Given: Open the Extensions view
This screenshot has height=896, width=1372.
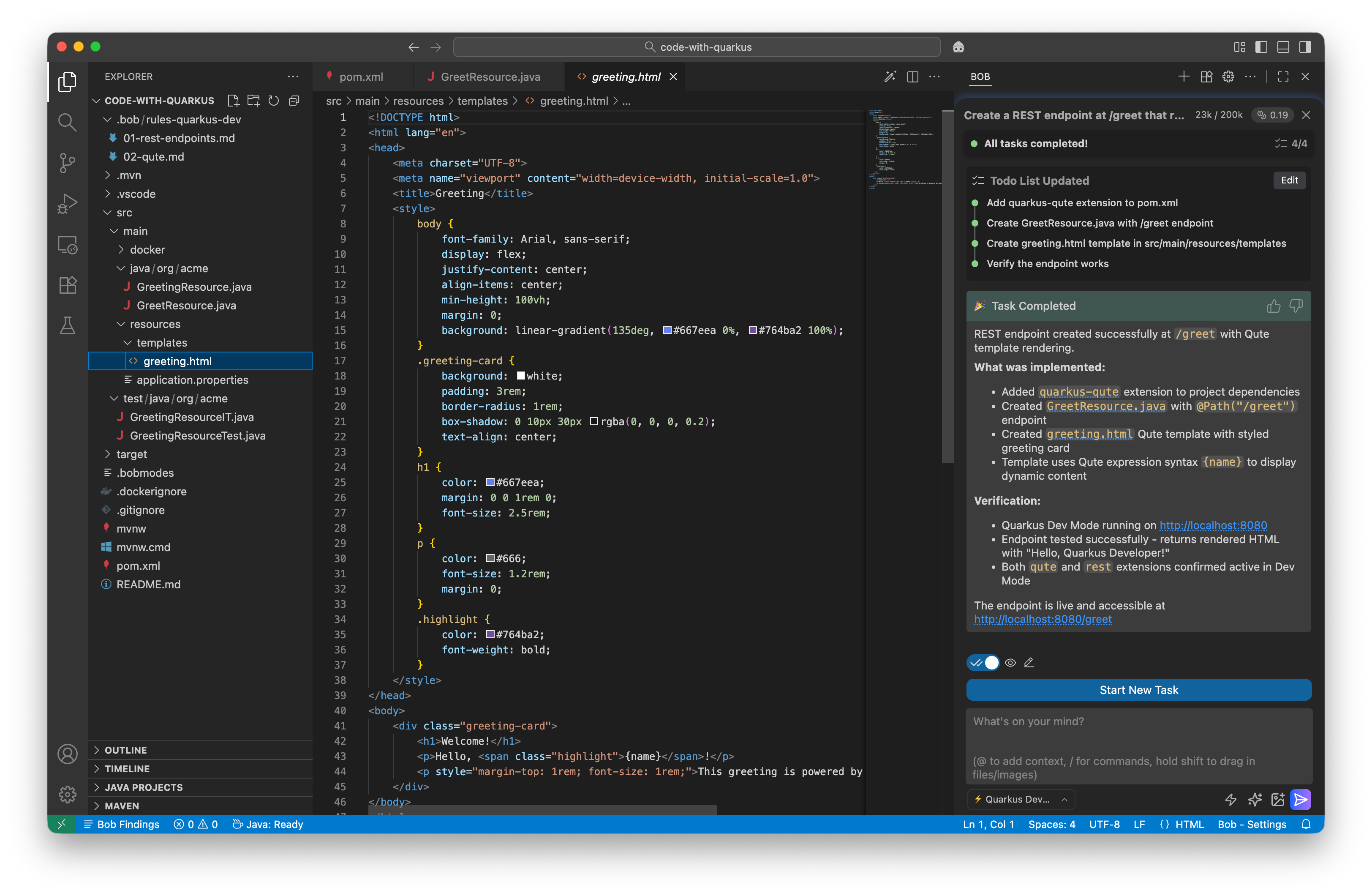Looking at the screenshot, I should click(68, 285).
